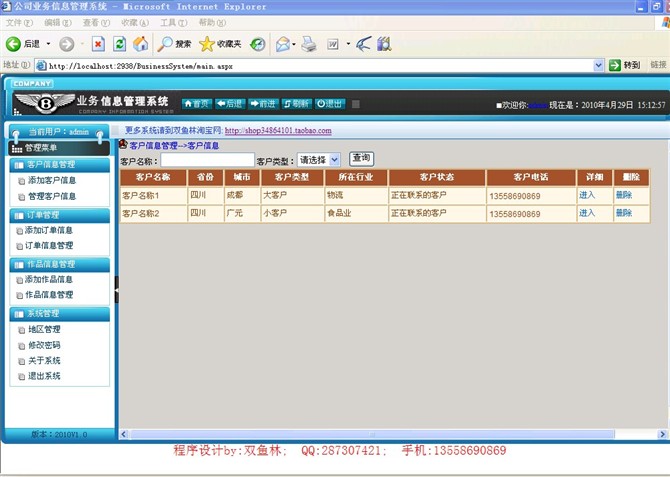Click 进入 details link for 客户名称1

point(587,195)
